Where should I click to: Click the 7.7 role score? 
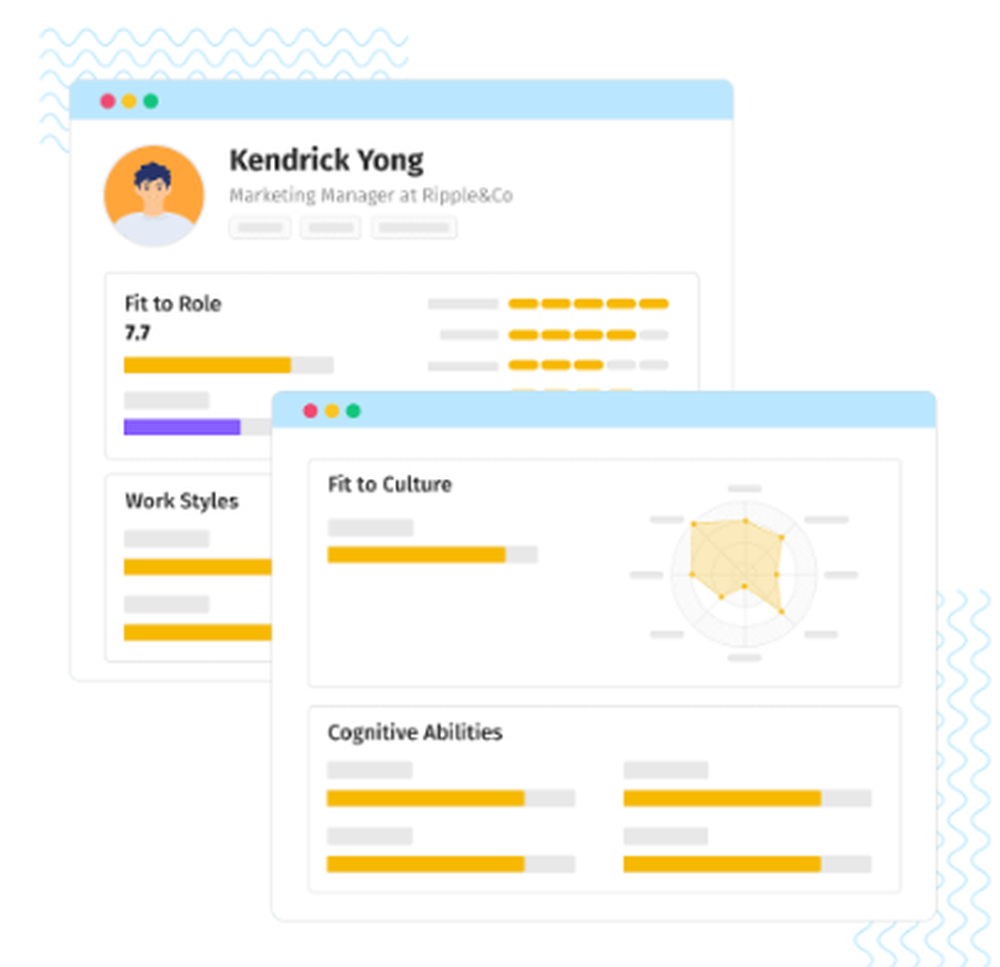click(138, 333)
